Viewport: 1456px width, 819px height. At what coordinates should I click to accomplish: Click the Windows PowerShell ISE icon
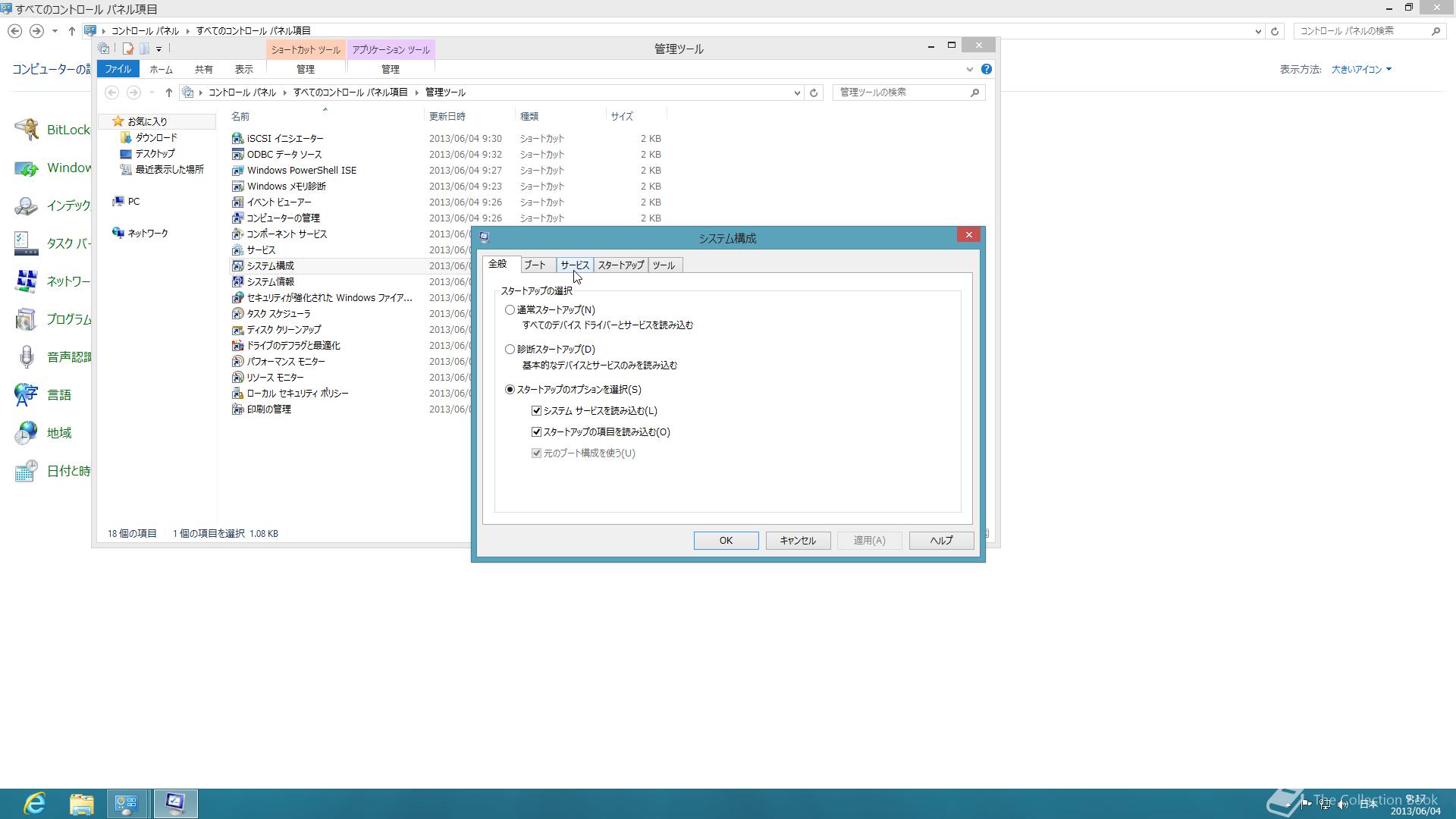click(237, 171)
